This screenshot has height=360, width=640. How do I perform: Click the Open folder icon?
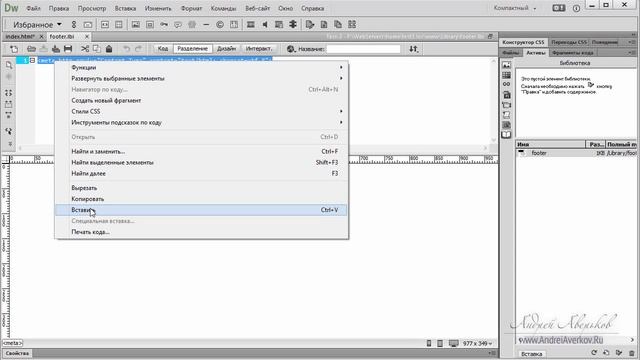pyautogui.click(x=31, y=49)
